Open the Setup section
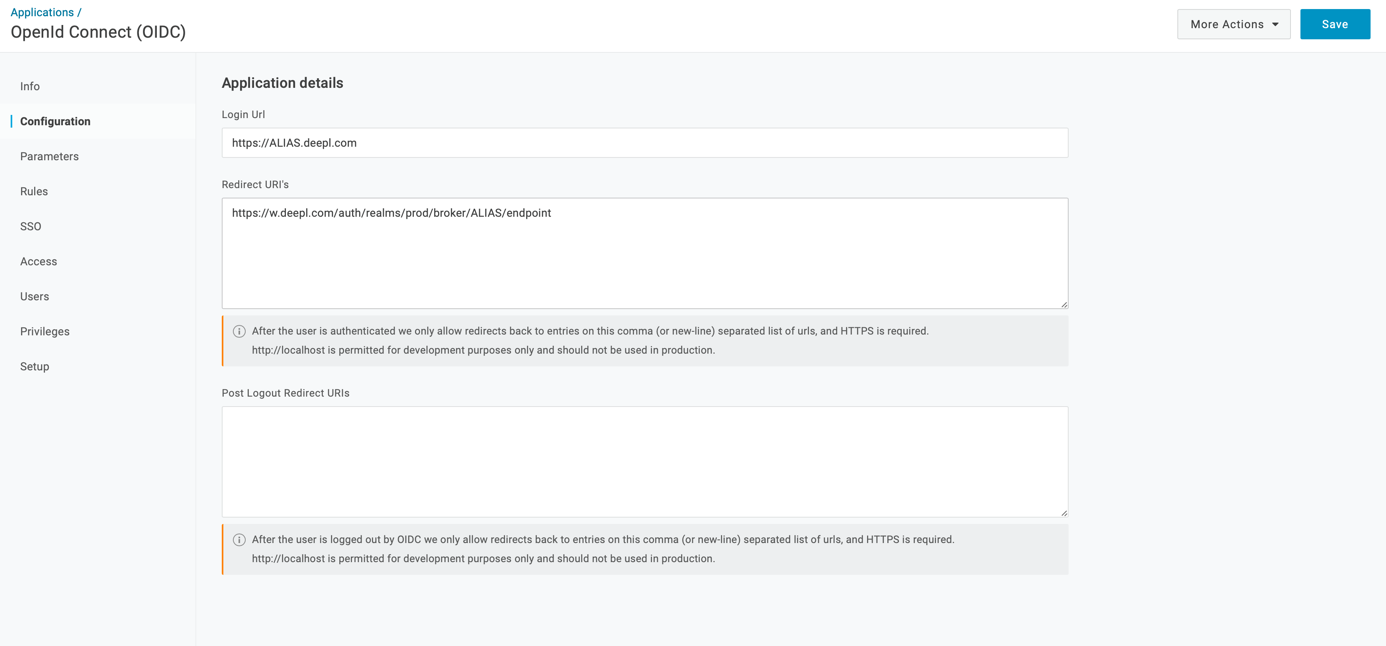The image size is (1386, 646). [34, 366]
